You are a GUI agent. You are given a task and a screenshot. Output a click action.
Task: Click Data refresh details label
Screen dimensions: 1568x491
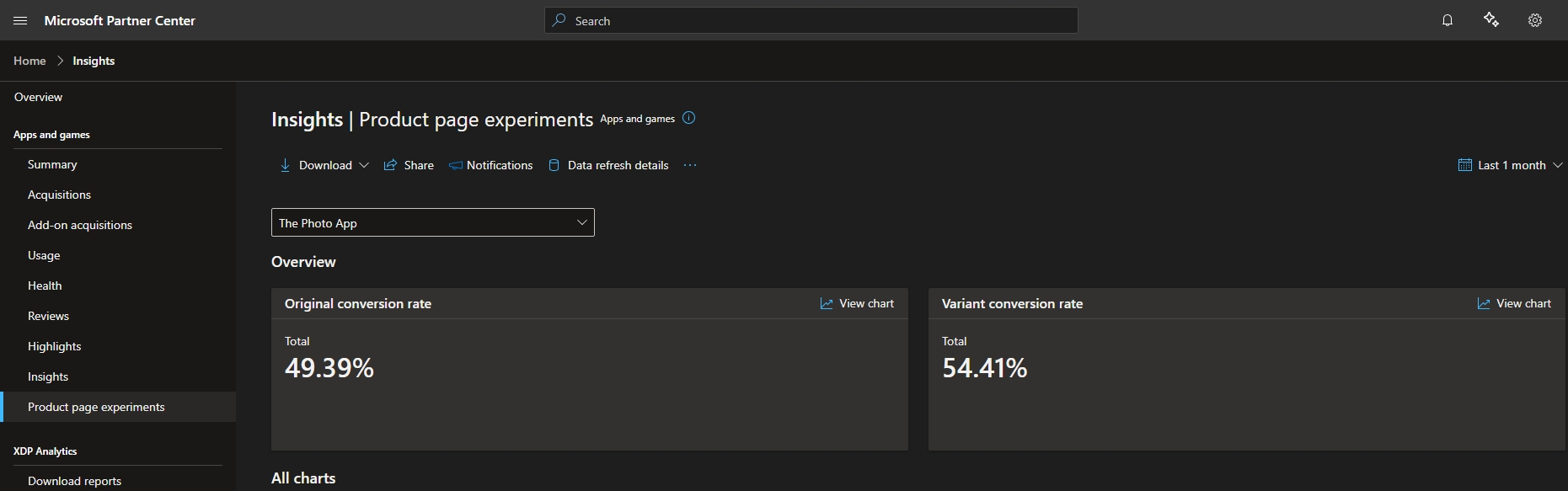tap(618, 165)
